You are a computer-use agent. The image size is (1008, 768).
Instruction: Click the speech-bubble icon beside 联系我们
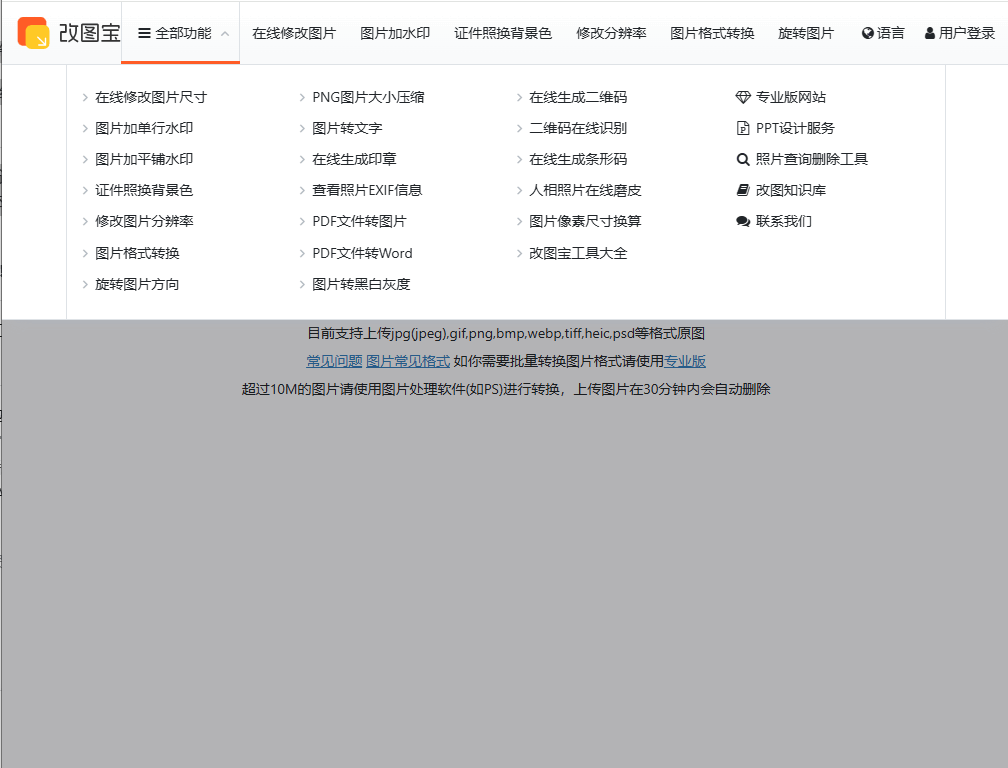(742, 221)
